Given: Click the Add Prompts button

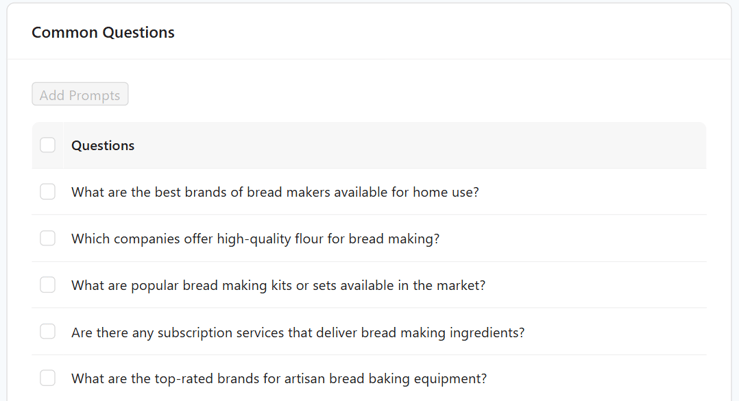Looking at the screenshot, I should (x=80, y=95).
